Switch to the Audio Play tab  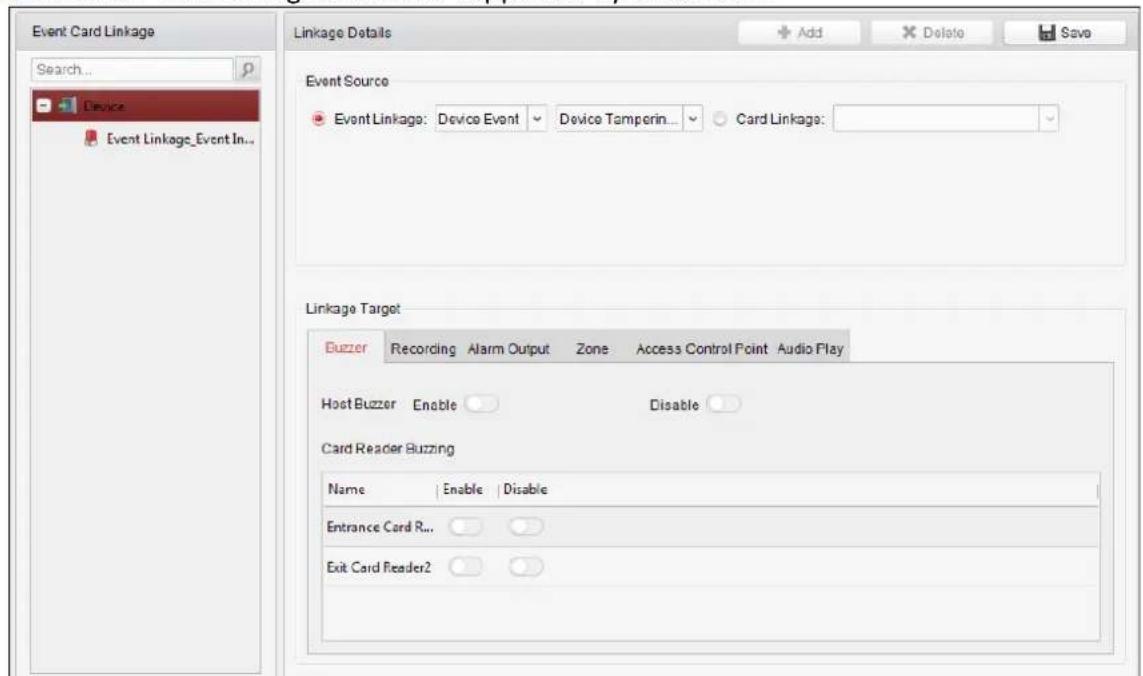tap(810, 349)
